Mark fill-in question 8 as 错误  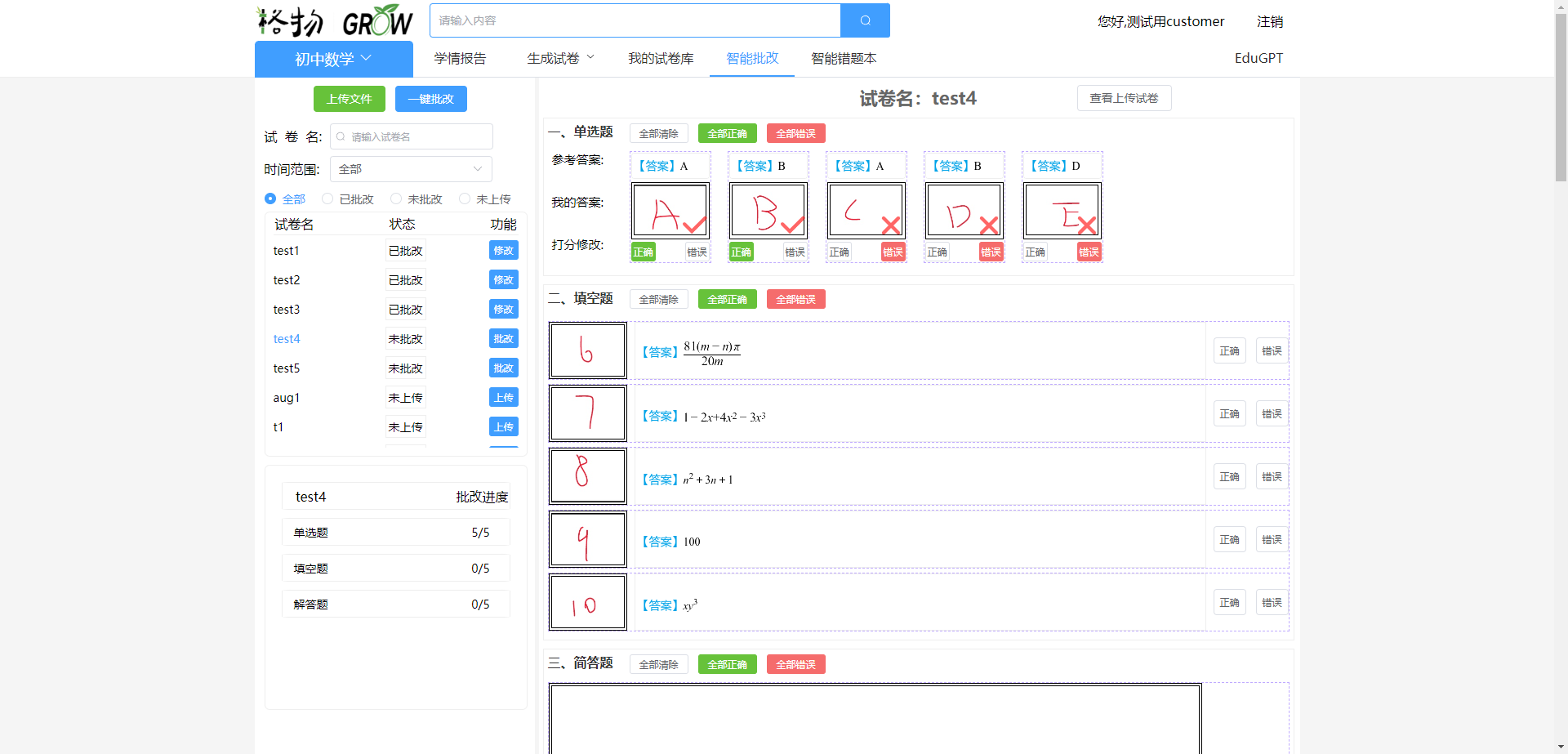[1272, 476]
